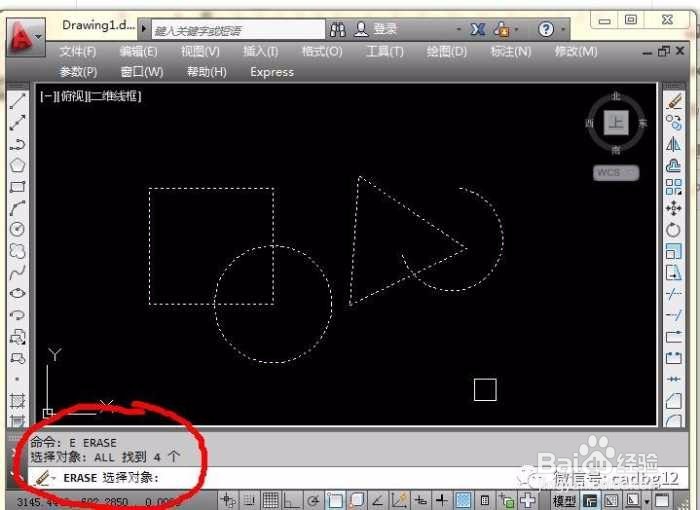Open the 俯视 view controls menu
This screenshot has height=510, width=700.
[71, 96]
